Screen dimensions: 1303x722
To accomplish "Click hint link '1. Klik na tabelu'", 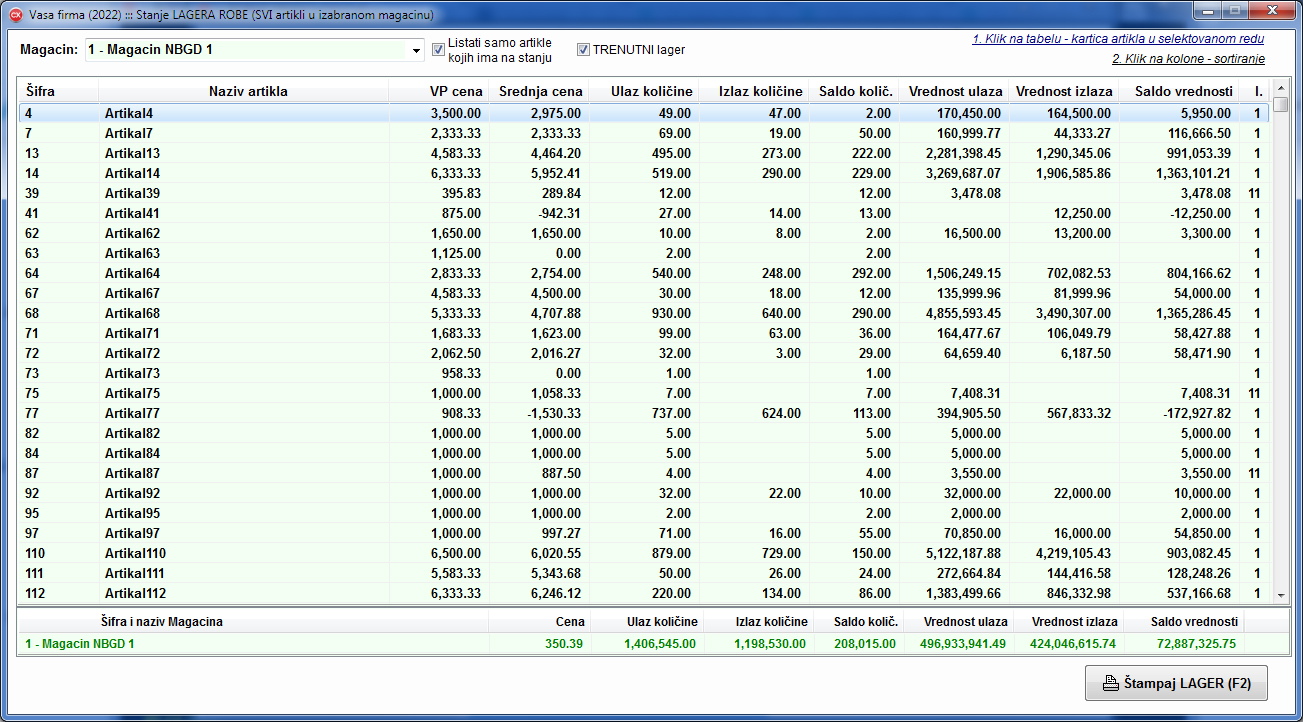I will (x=1118, y=39).
